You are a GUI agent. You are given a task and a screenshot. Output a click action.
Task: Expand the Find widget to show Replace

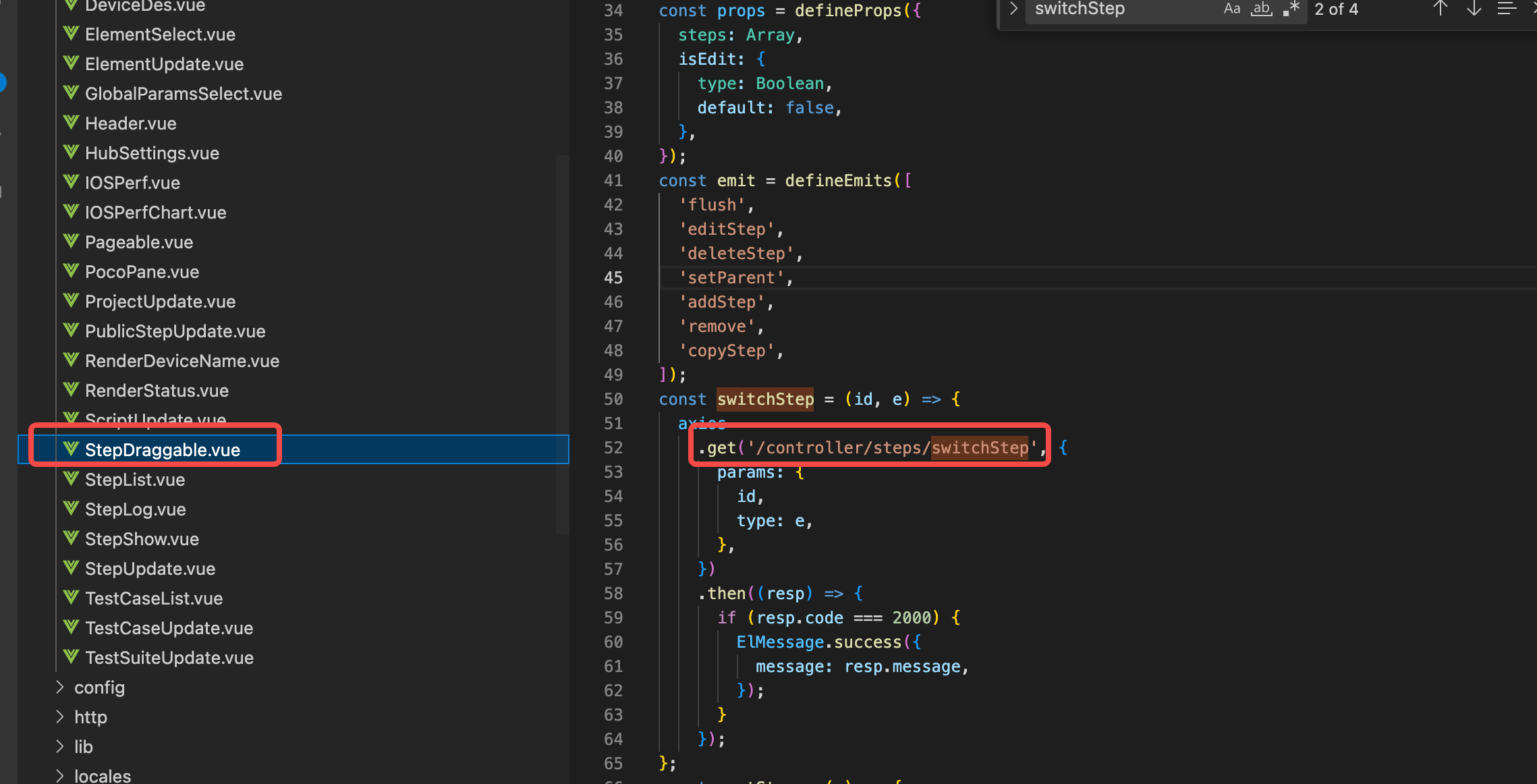click(x=1012, y=9)
